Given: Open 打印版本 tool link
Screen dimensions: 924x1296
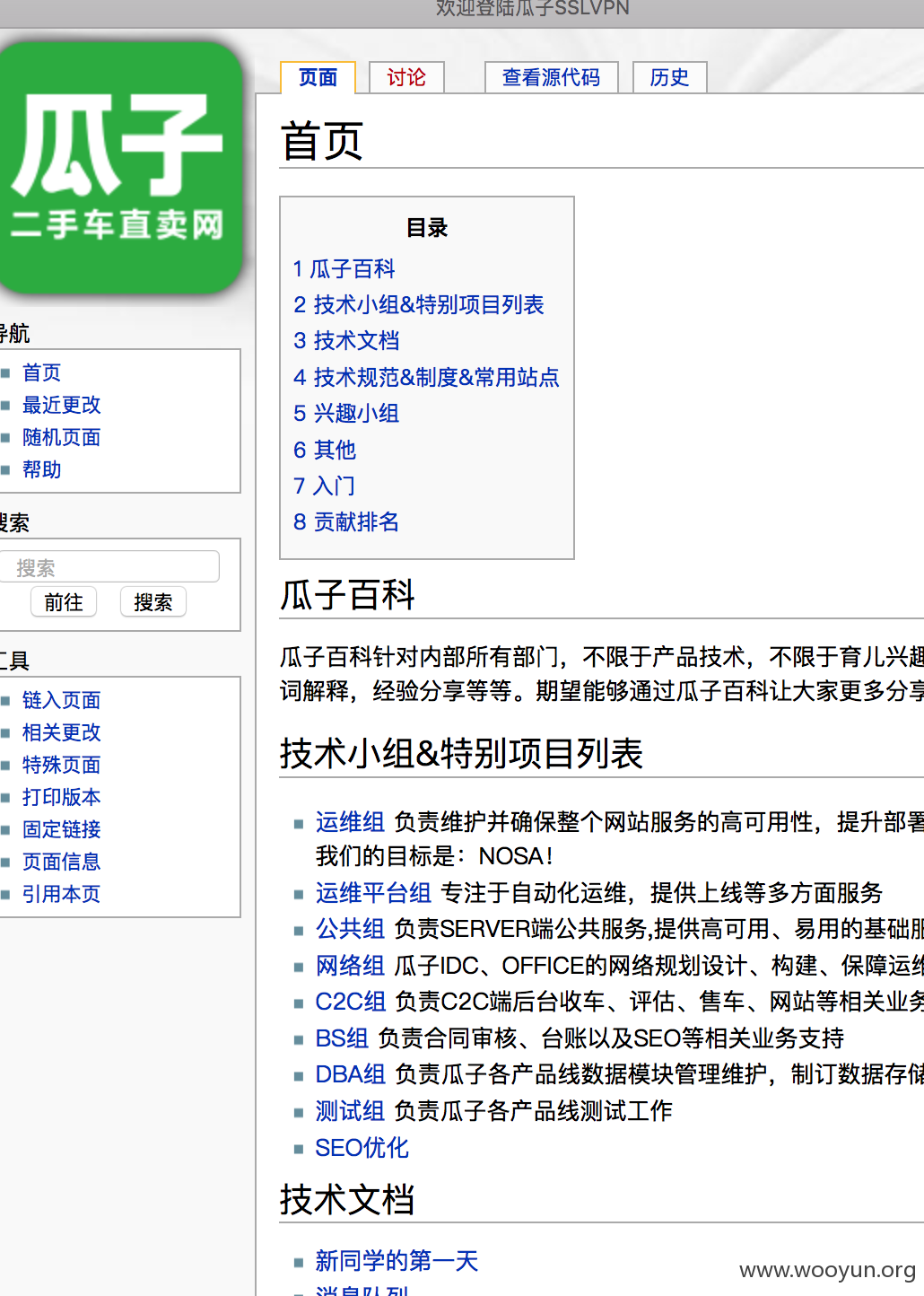Looking at the screenshot, I should [x=62, y=797].
